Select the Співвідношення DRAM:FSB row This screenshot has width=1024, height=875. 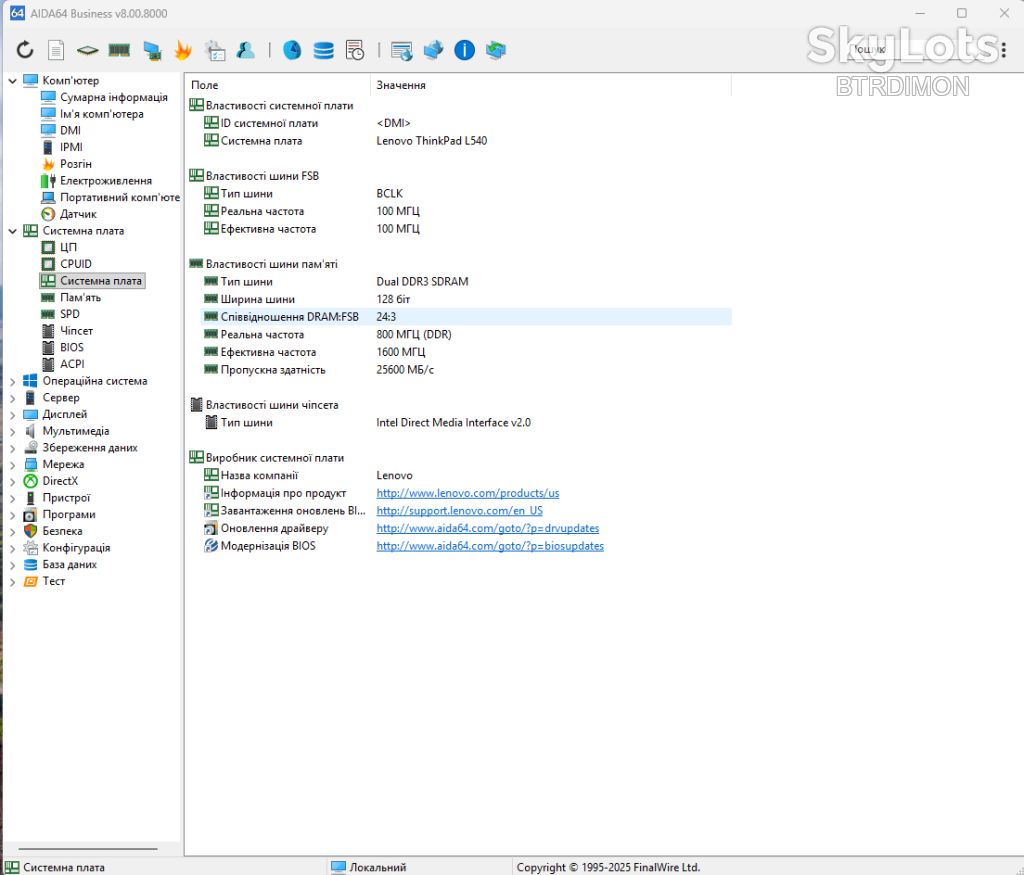coord(466,317)
